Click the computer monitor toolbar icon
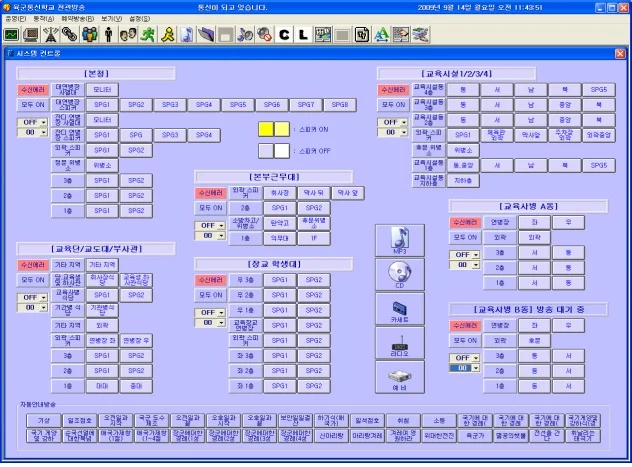The image size is (632, 467). [31, 35]
